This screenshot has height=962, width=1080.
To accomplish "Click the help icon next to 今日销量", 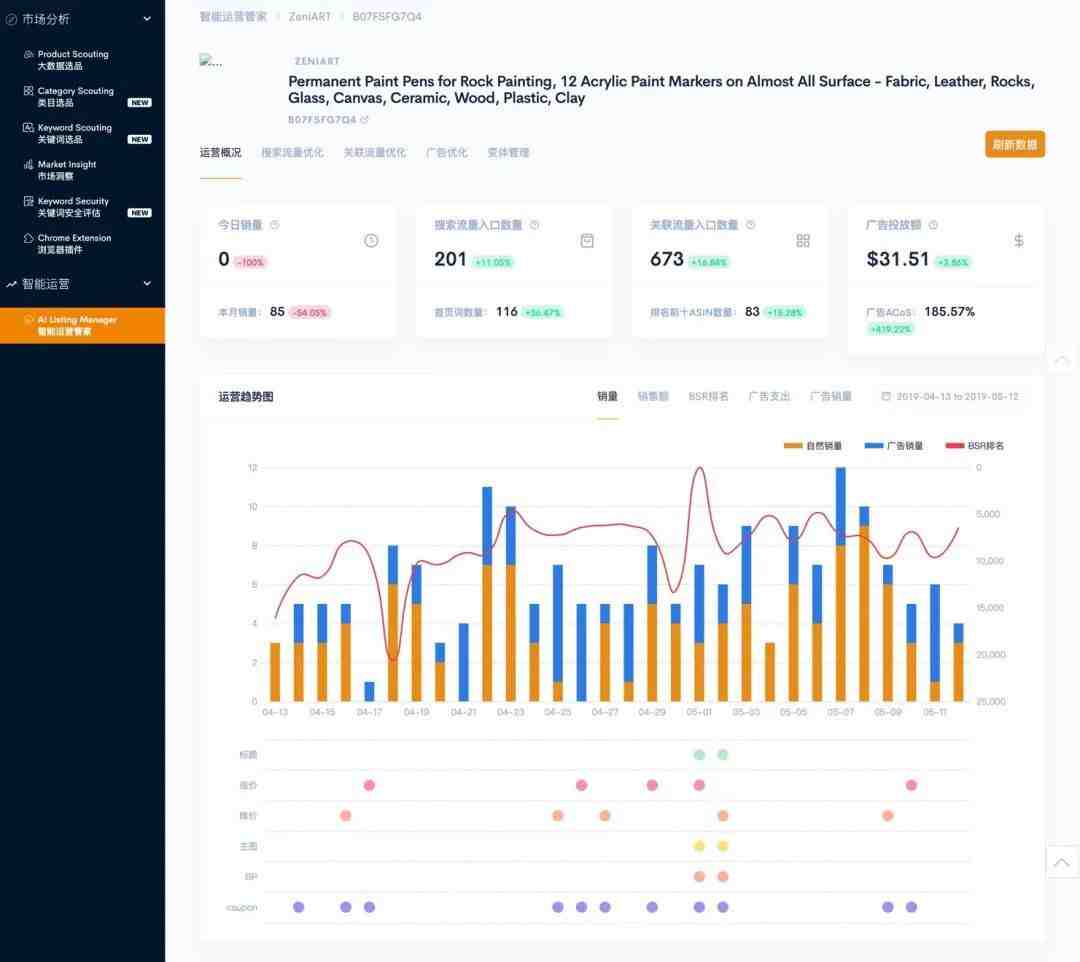I will [275, 225].
